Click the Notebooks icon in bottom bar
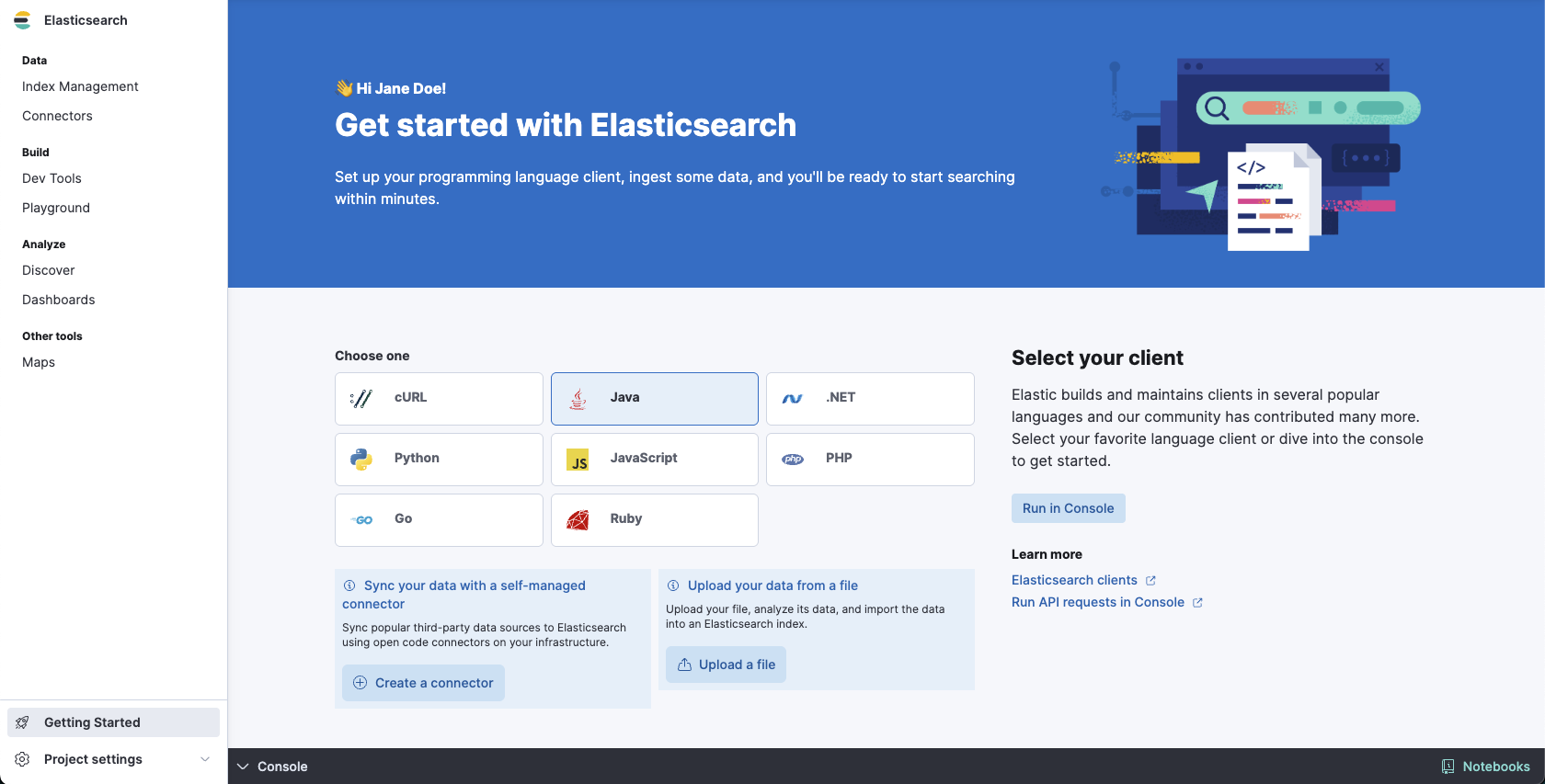This screenshot has width=1545, height=784. [x=1448, y=767]
